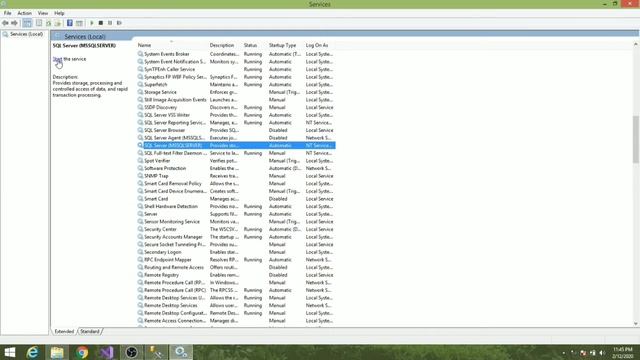This screenshot has height=360, width=640.
Task: Click the green Start Service toolbar icon
Action: pyautogui.click(x=92, y=23)
